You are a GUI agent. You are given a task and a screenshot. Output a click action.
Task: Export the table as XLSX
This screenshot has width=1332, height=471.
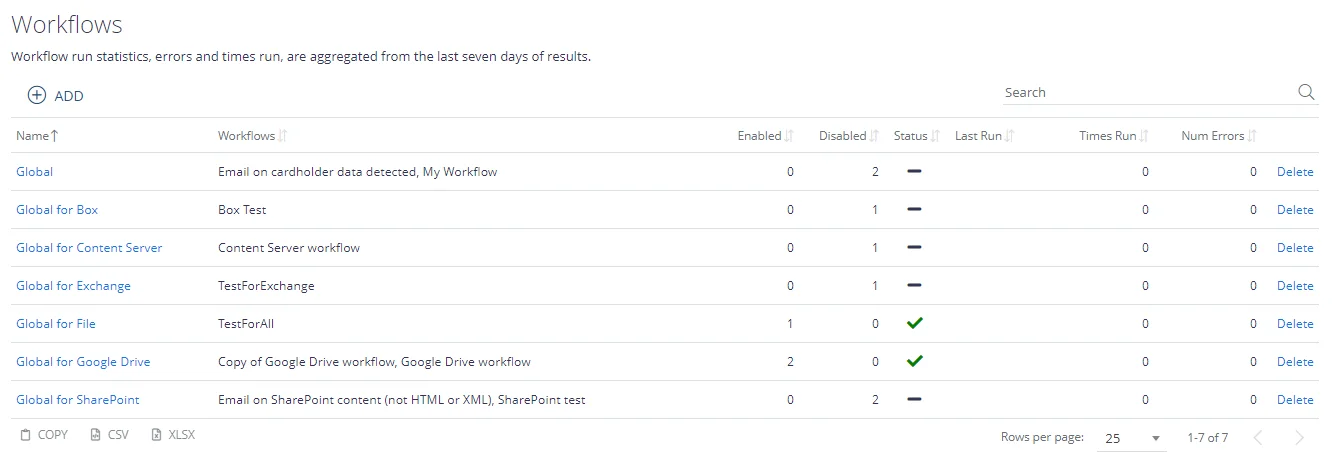[x=173, y=435]
